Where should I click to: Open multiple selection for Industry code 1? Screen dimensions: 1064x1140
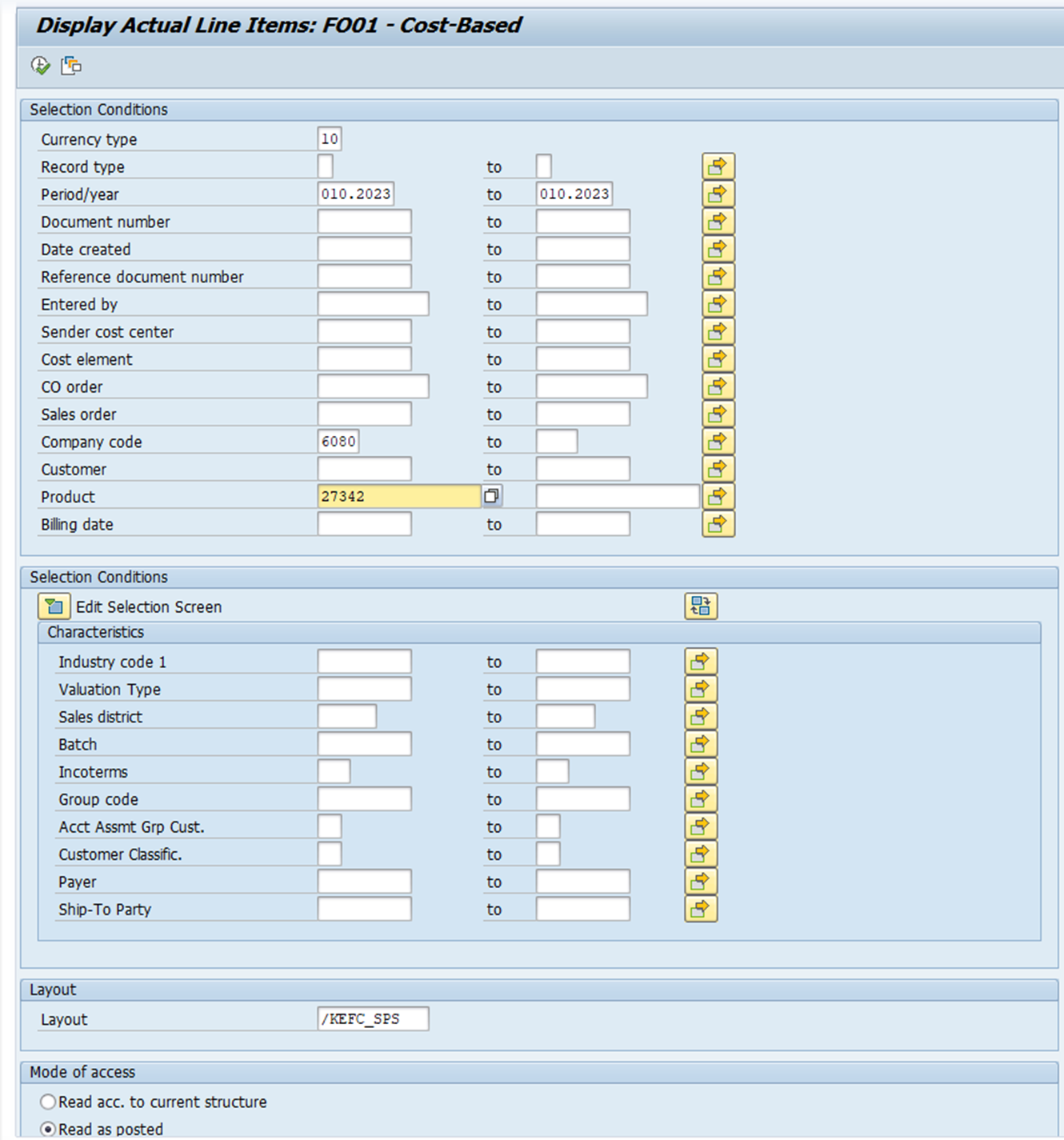pos(700,662)
